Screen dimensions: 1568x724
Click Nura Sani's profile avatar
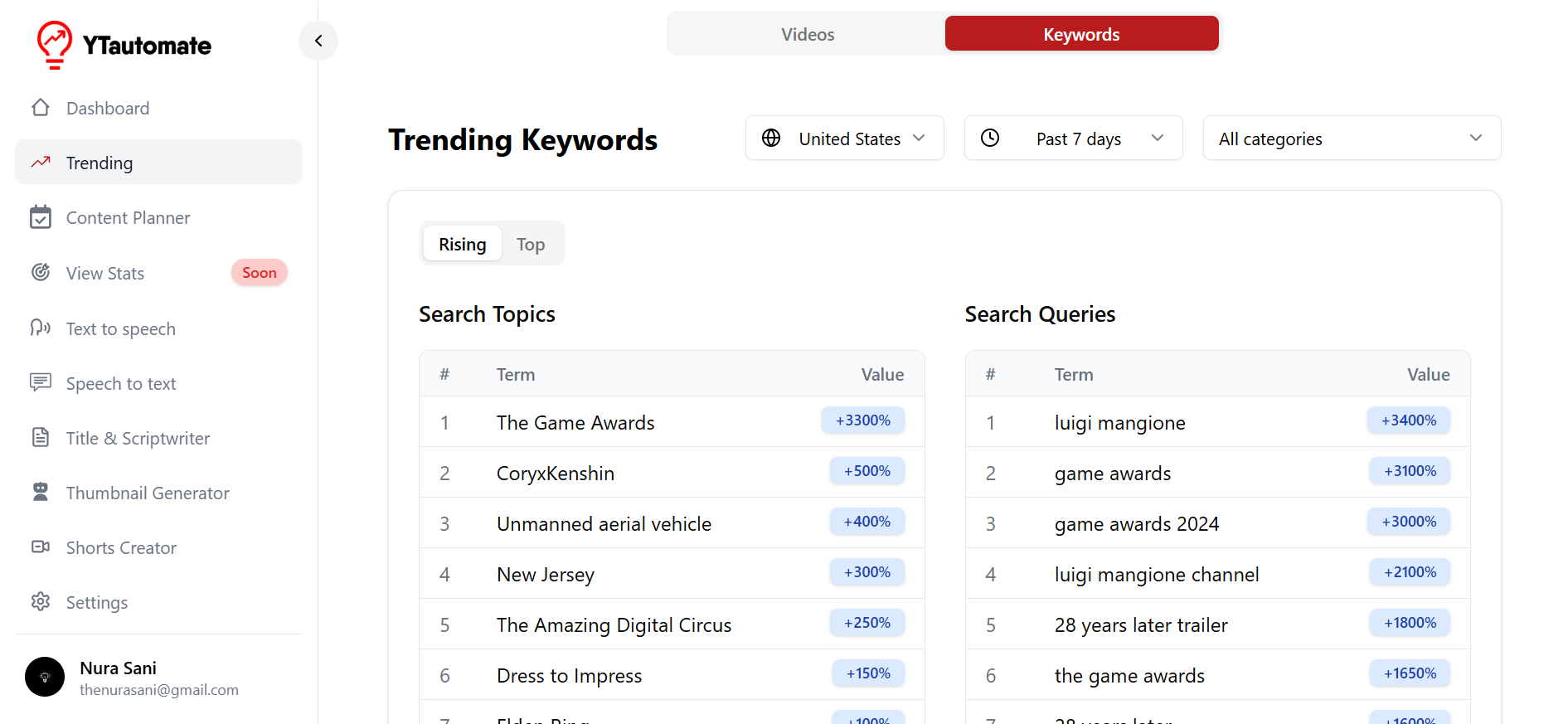point(45,677)
